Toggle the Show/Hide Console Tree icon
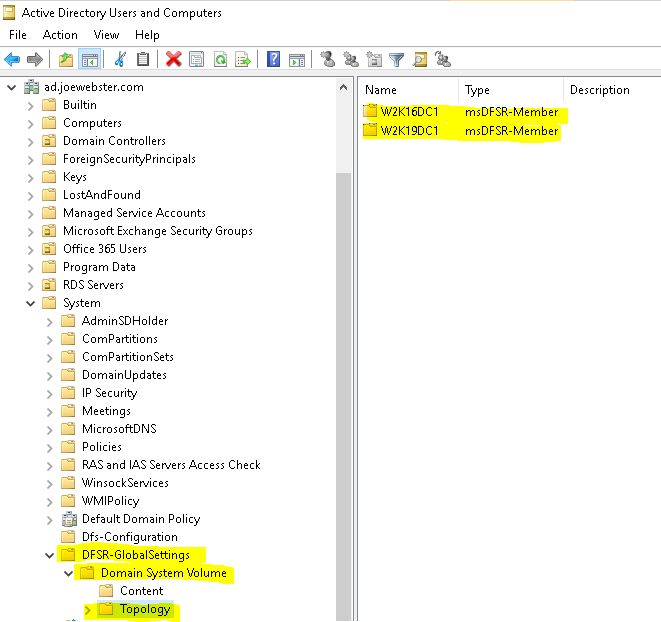This screenshot has height=622, width=661. [89, 59]
